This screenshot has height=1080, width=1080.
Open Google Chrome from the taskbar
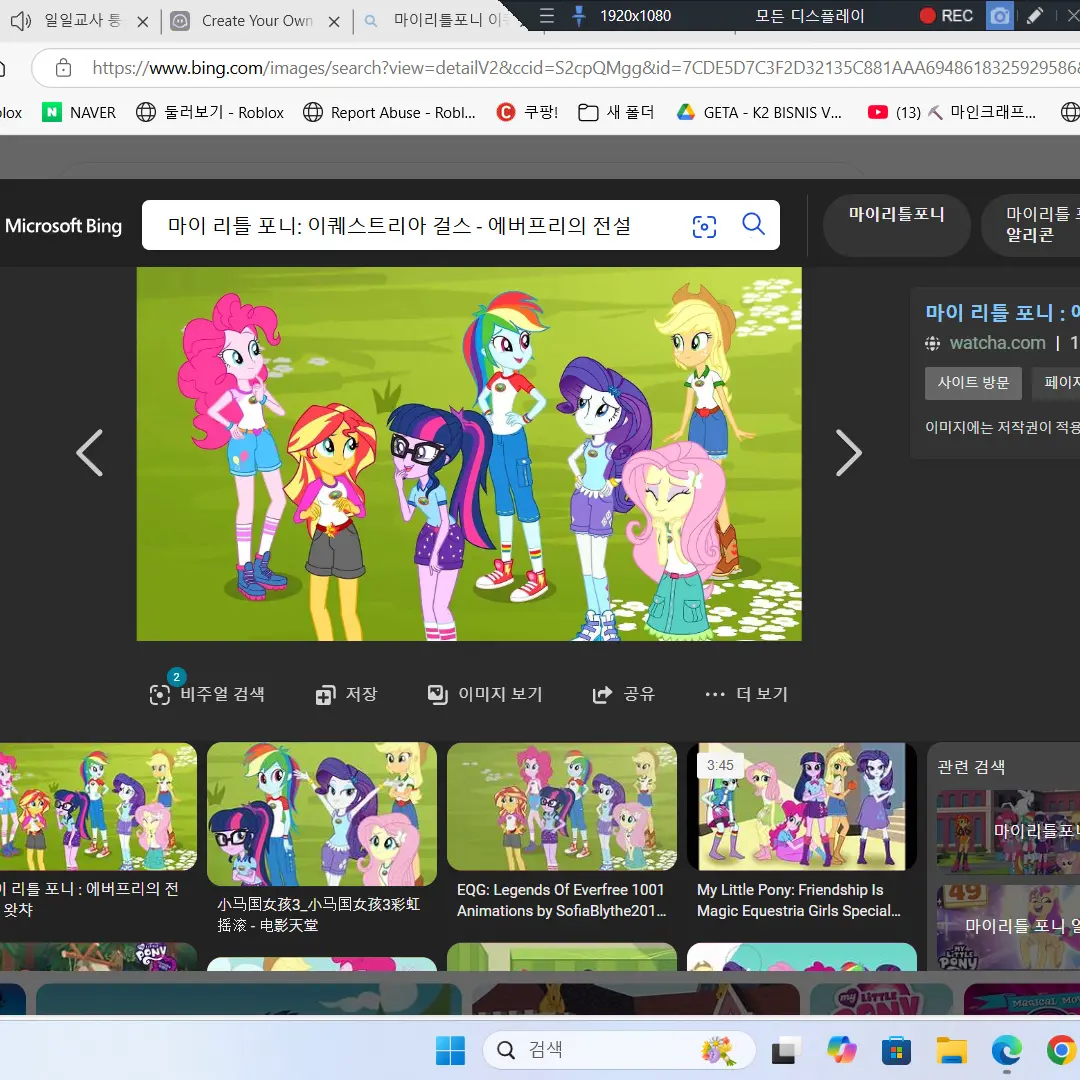(x=1062, y=1051)
